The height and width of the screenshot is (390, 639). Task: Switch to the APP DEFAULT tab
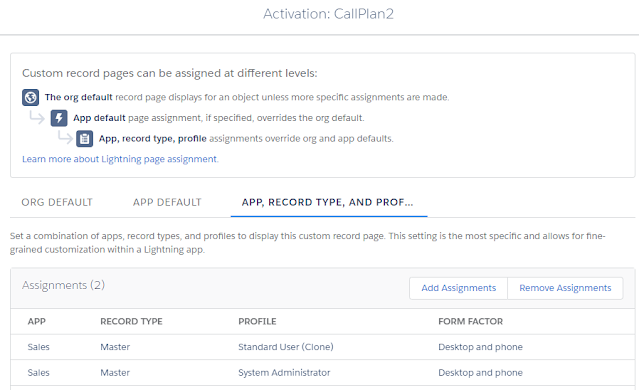tap(167, 202)
